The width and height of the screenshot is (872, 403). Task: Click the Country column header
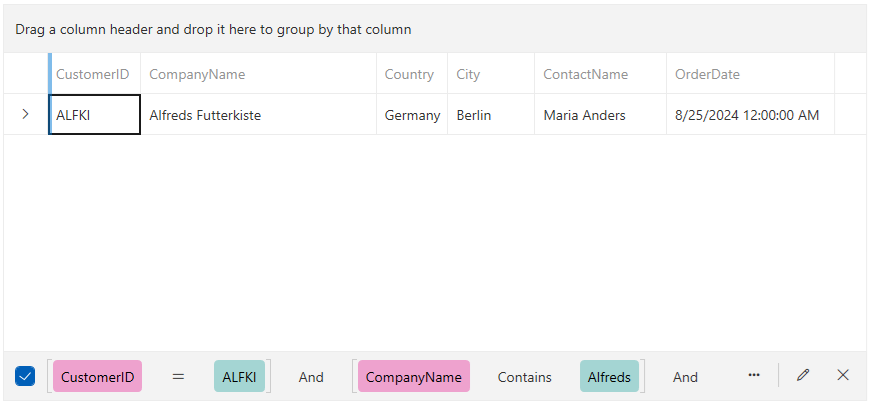coord(409,74)
